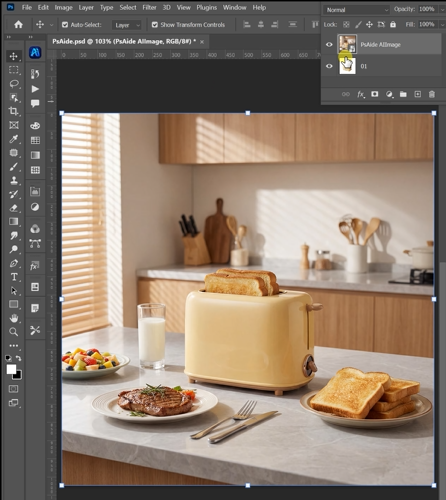Open the Properties panel icon
This screenshot has height=500, width=446.
tap(35, 287)
